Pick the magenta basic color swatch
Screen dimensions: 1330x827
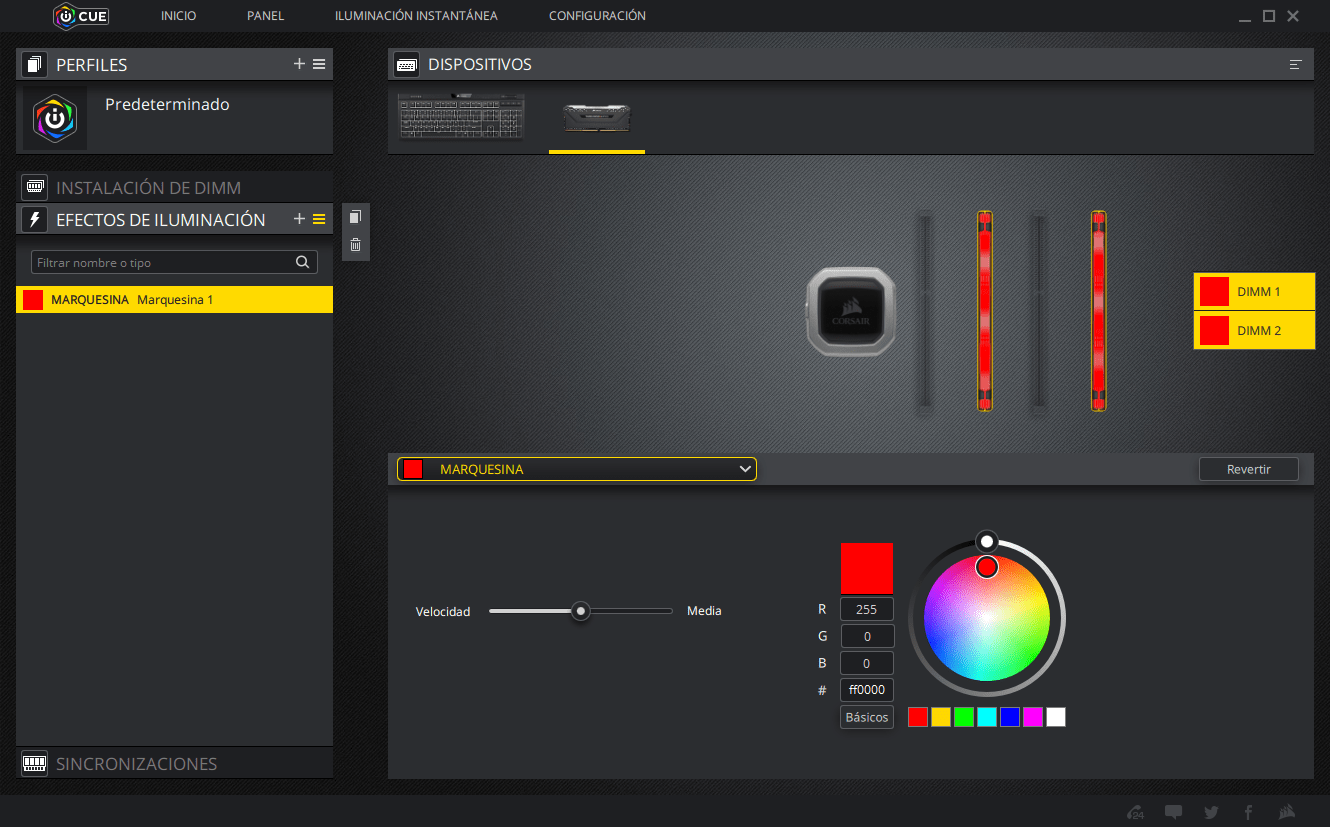[1032, 717]
